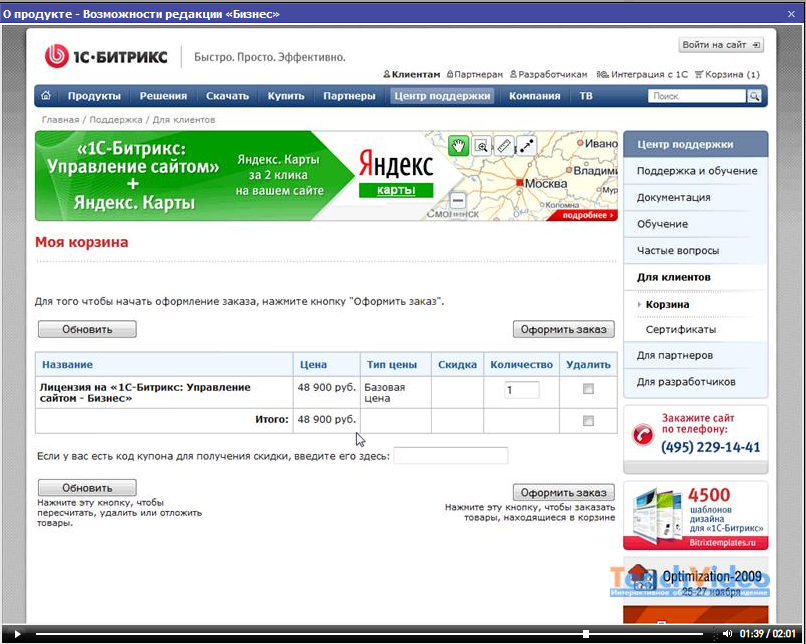This screenshot has height=644, width=806.
Task: Open the Купить menu
Action: click(286, 96)
